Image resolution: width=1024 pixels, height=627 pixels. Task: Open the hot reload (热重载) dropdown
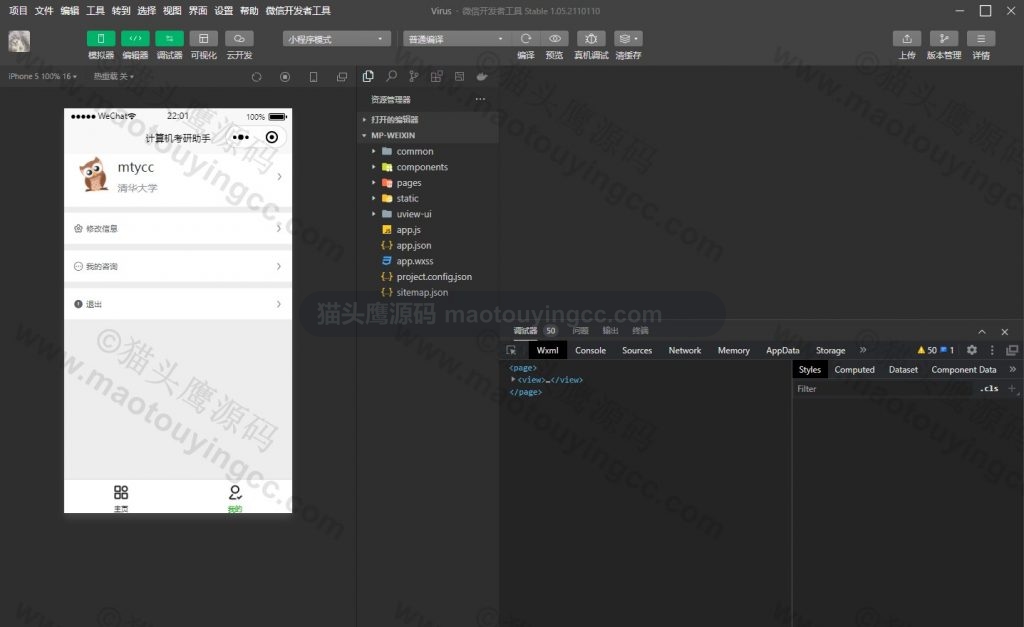click(114, 76)
